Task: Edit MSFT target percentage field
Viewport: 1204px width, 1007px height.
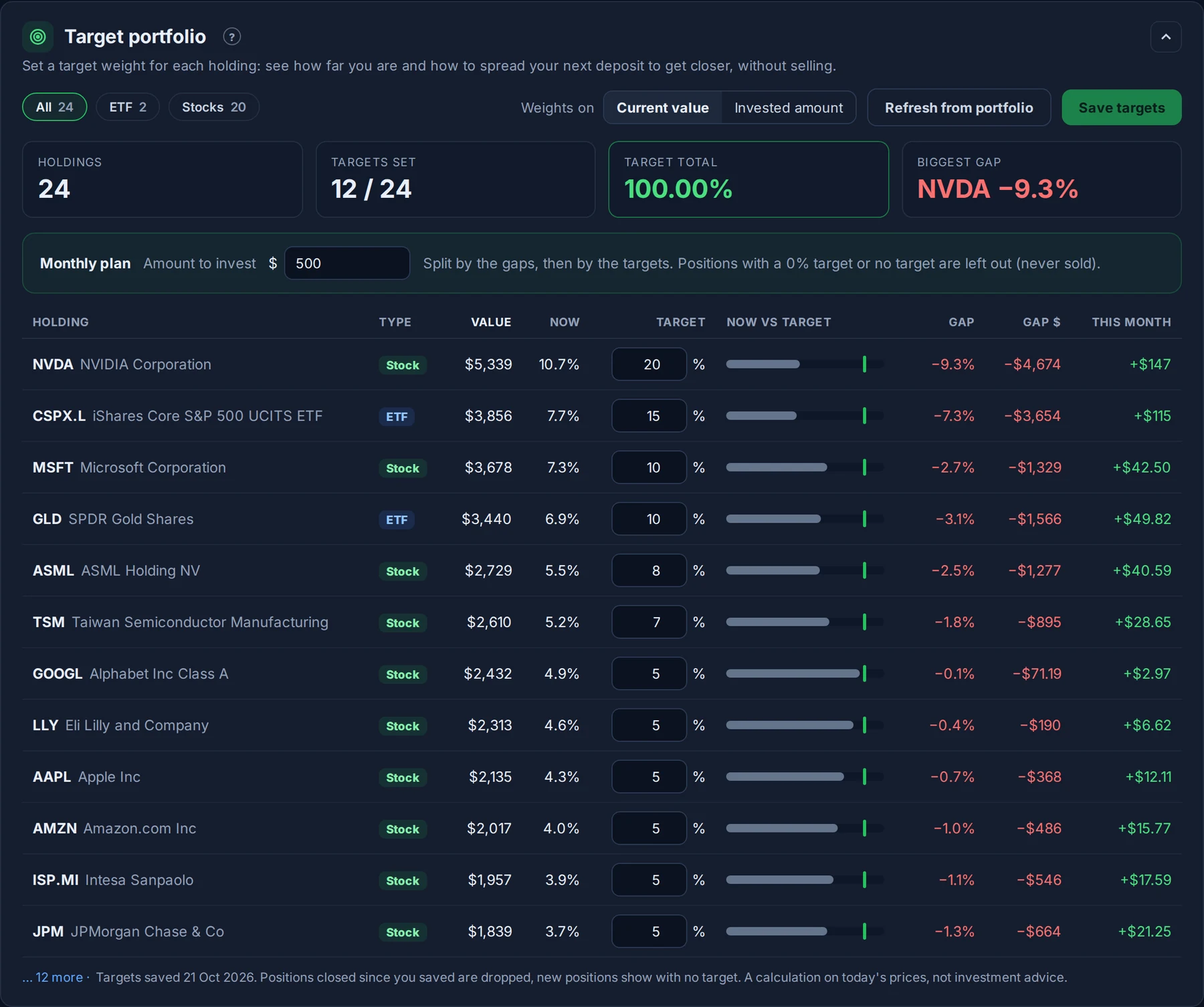Action: pos(649,467)
